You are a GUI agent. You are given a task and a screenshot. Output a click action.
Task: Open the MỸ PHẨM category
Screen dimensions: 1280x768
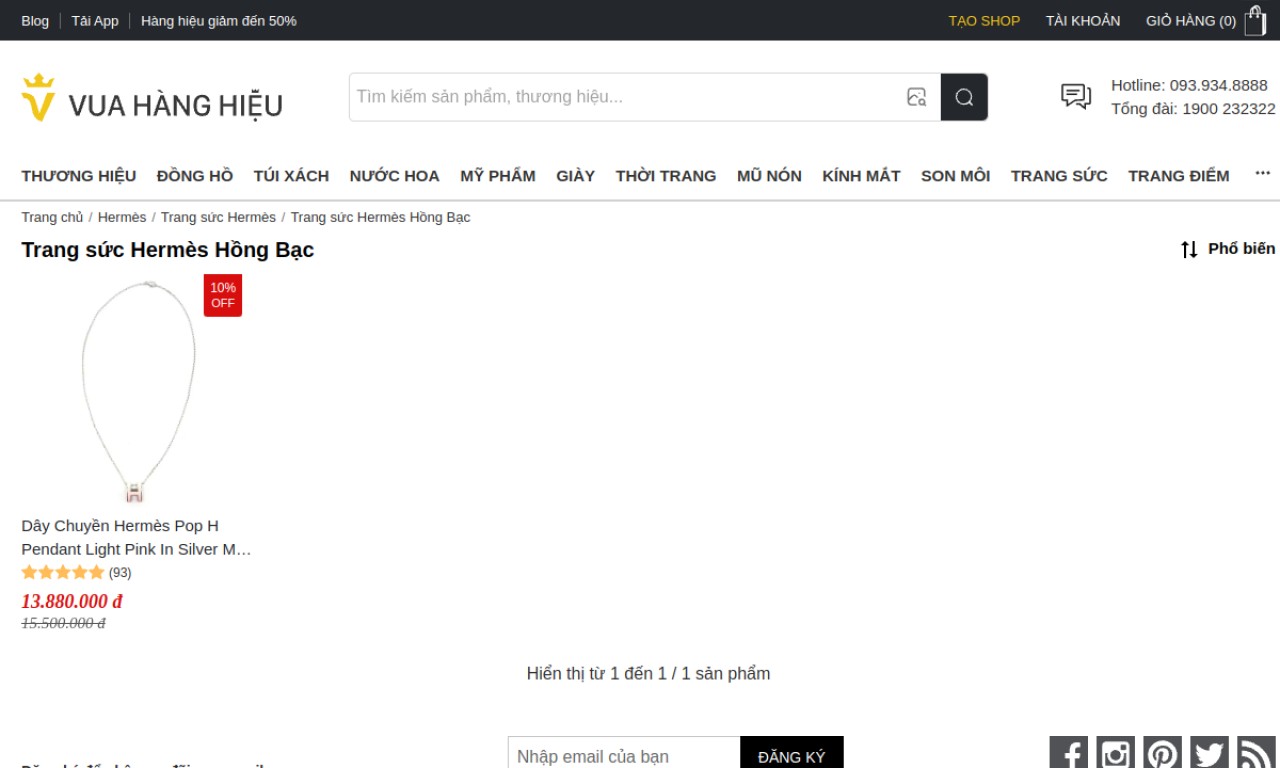498,176
